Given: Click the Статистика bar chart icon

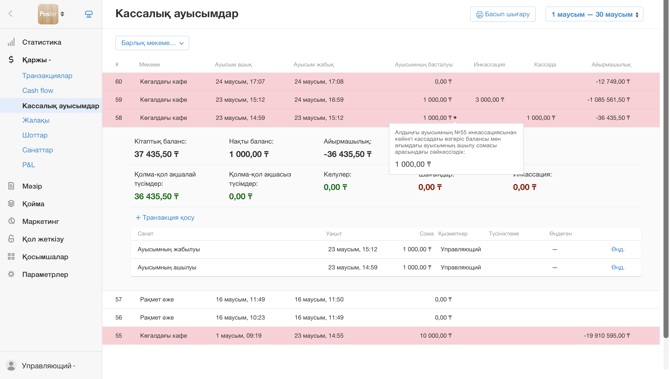Looking at the screenshot, I should (x=11, y=42).
